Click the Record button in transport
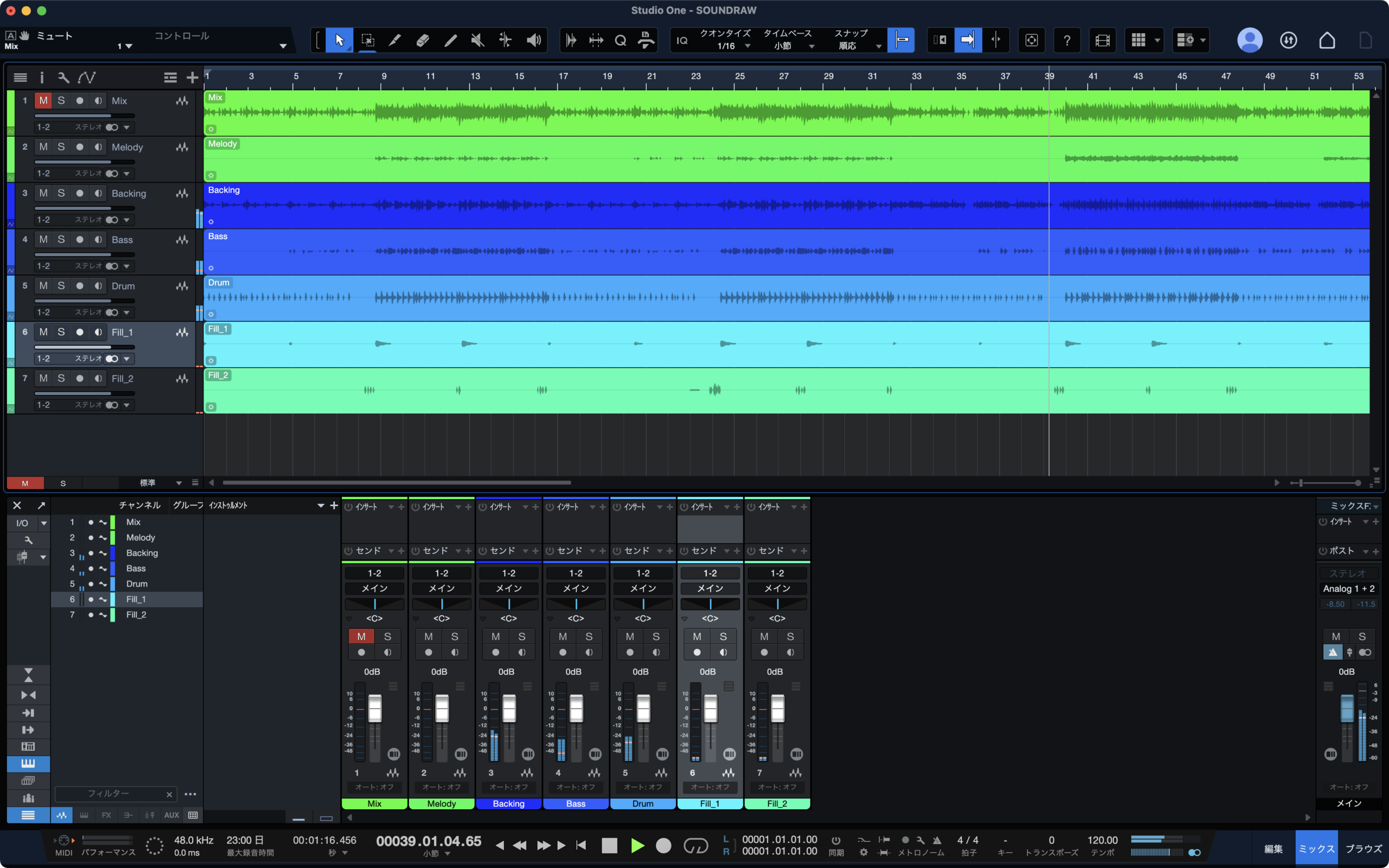Image resolution: width=1389 pixels, height=868 pixels. [x=664, y=846]
